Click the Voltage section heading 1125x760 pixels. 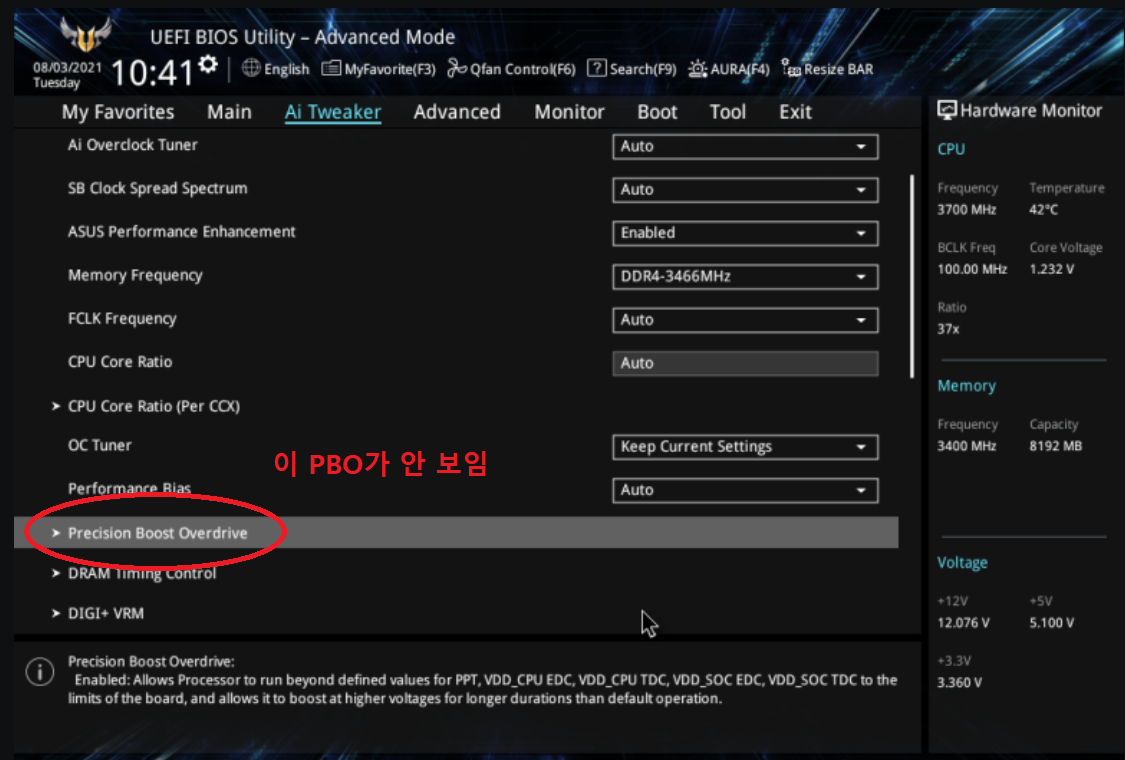tap(962, 563)
